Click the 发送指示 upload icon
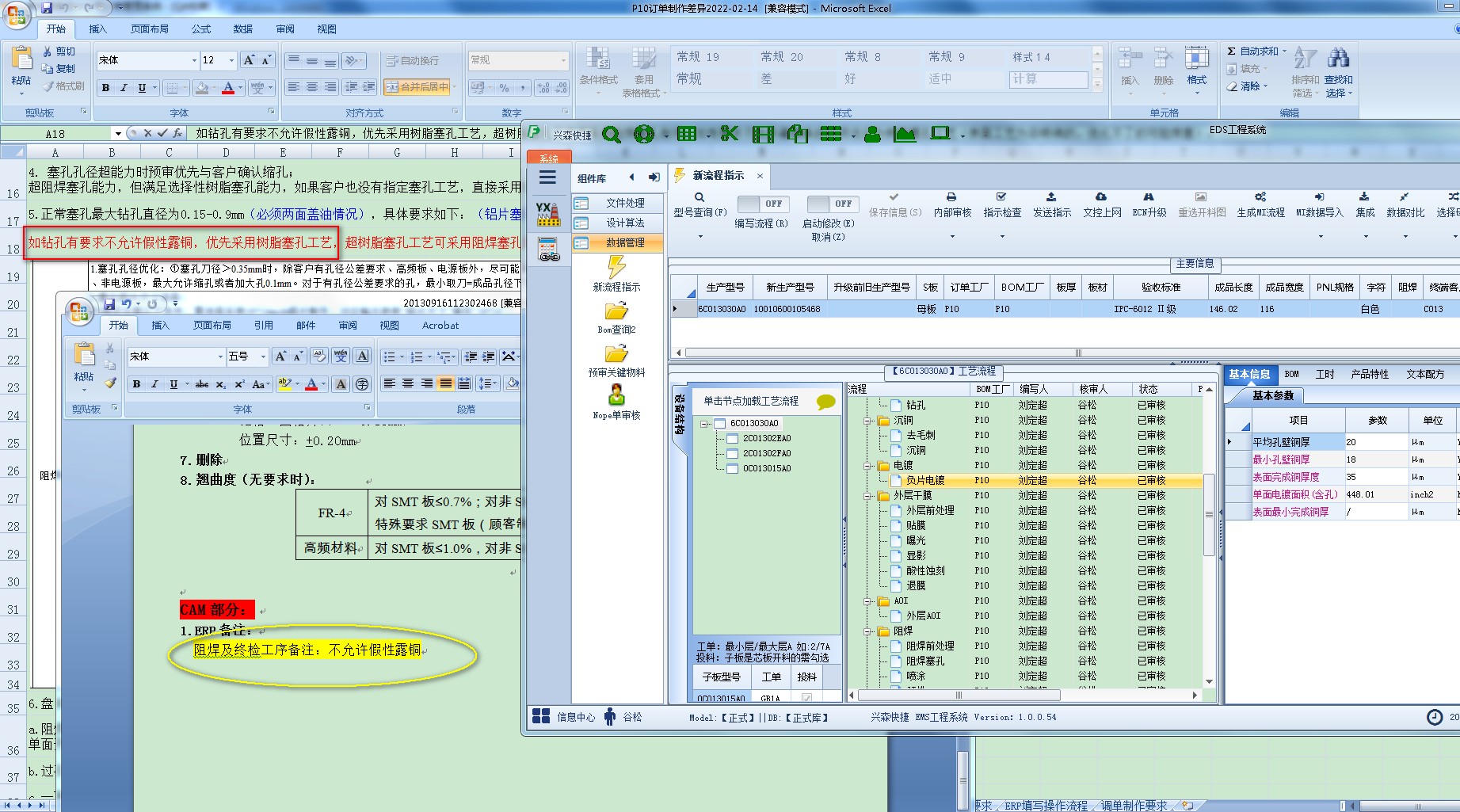The image size is (1460, 812). pos(1051,197)
